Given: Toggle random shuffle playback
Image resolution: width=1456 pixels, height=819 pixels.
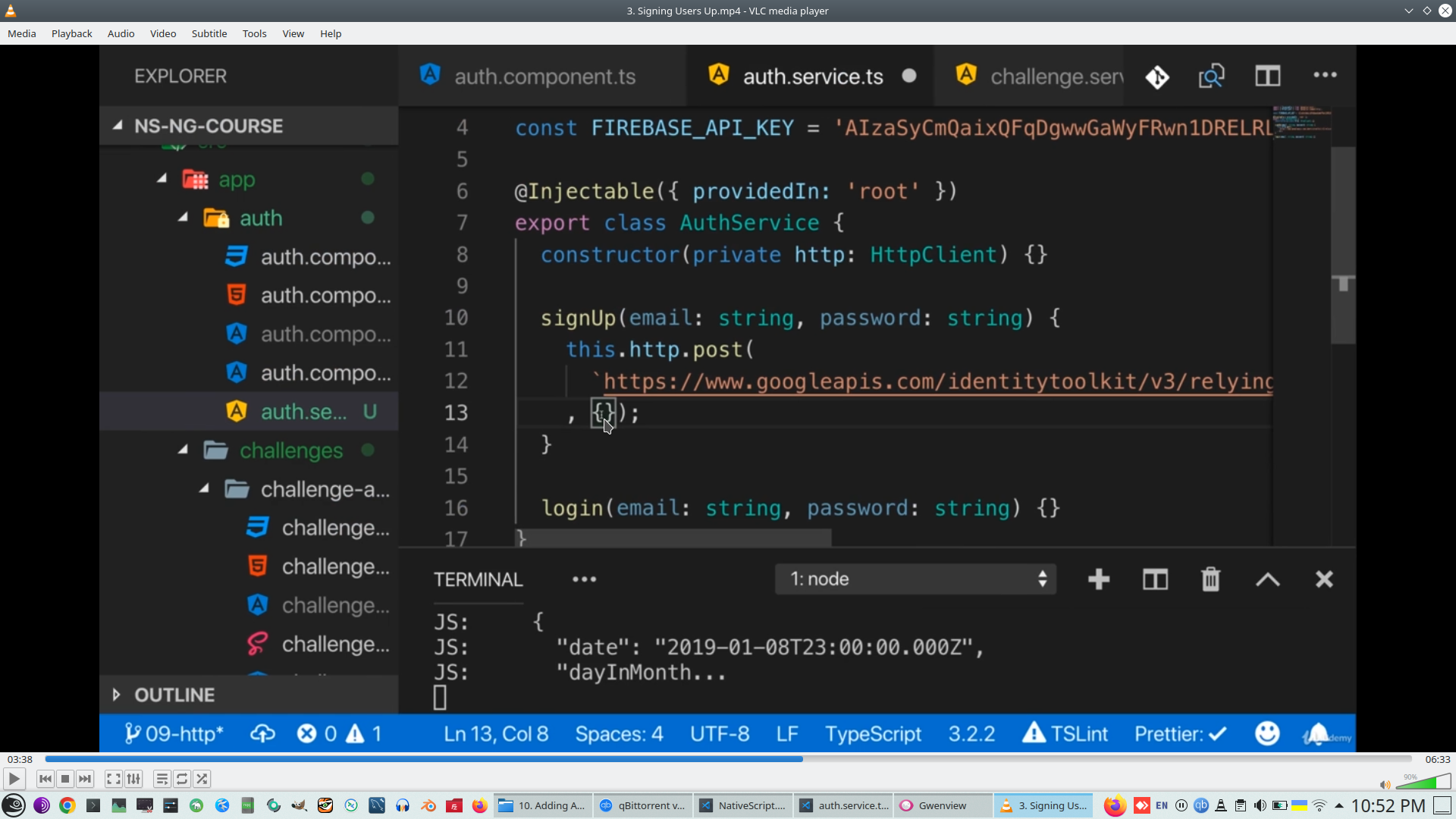Looking at the screenshot, I should [x=202, y=779].
